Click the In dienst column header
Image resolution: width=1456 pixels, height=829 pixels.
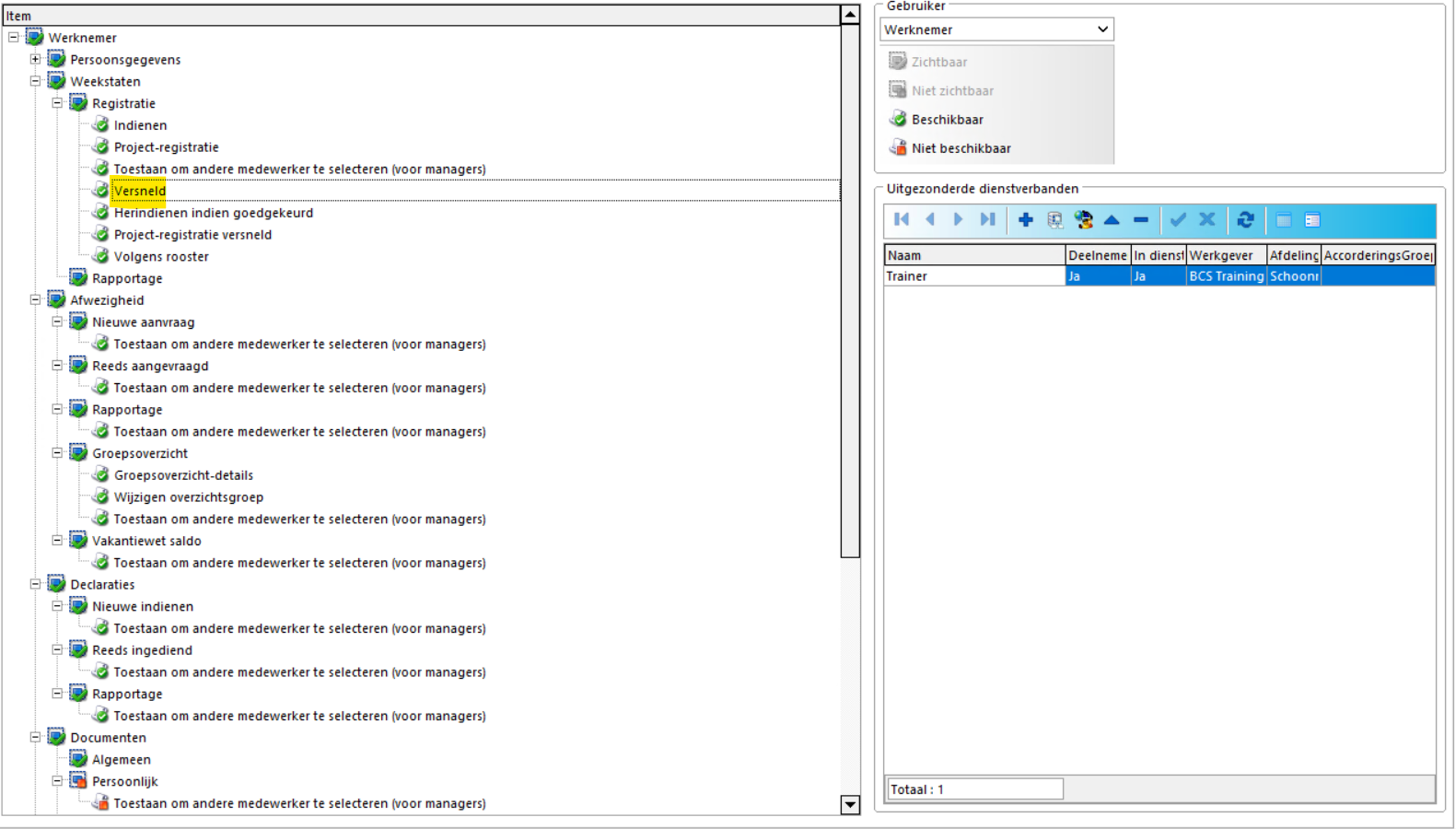pos(1159,255)
